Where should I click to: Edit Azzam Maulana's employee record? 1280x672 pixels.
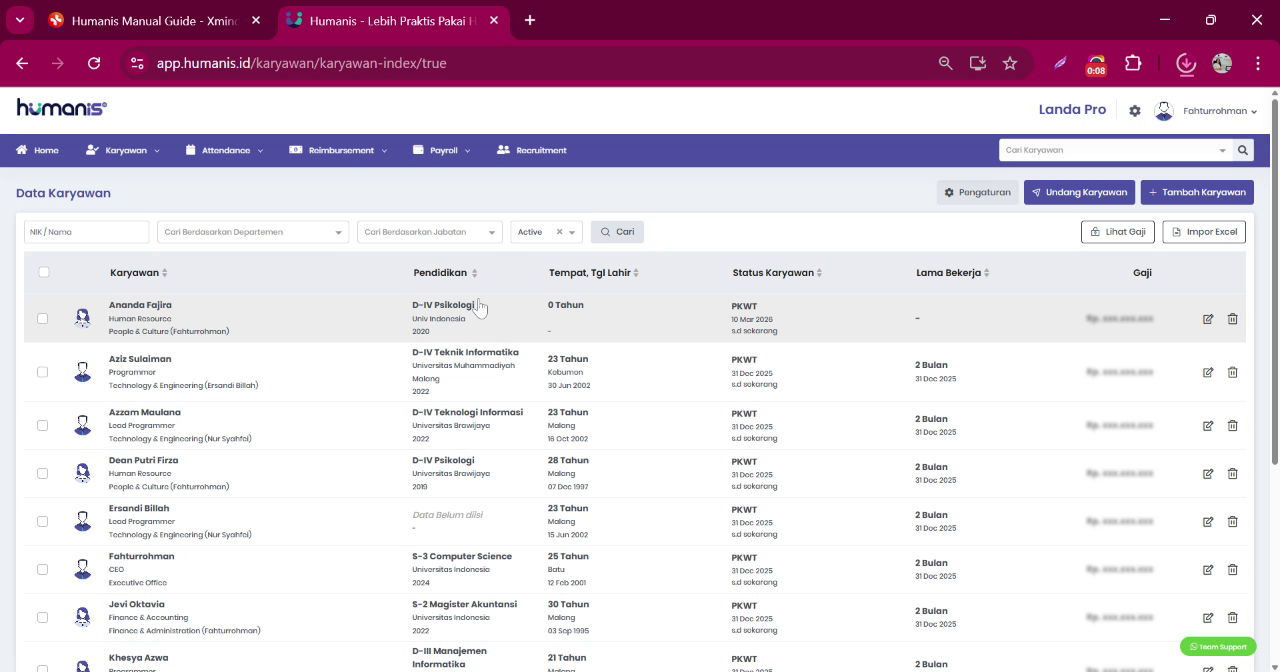pyautogui.click(x=1208, y=425)
